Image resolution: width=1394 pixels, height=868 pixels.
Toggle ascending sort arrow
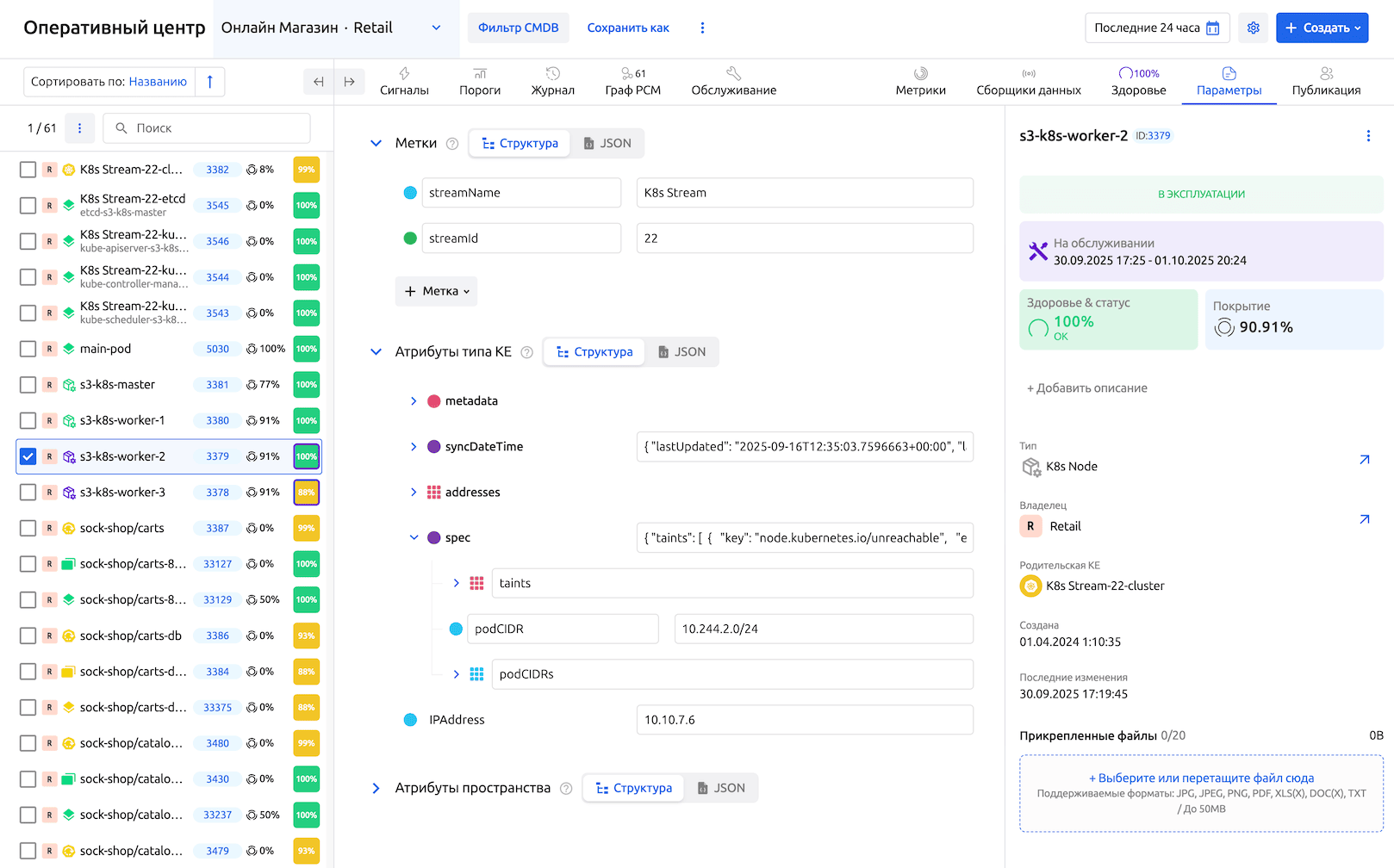(x=209, y=82)
